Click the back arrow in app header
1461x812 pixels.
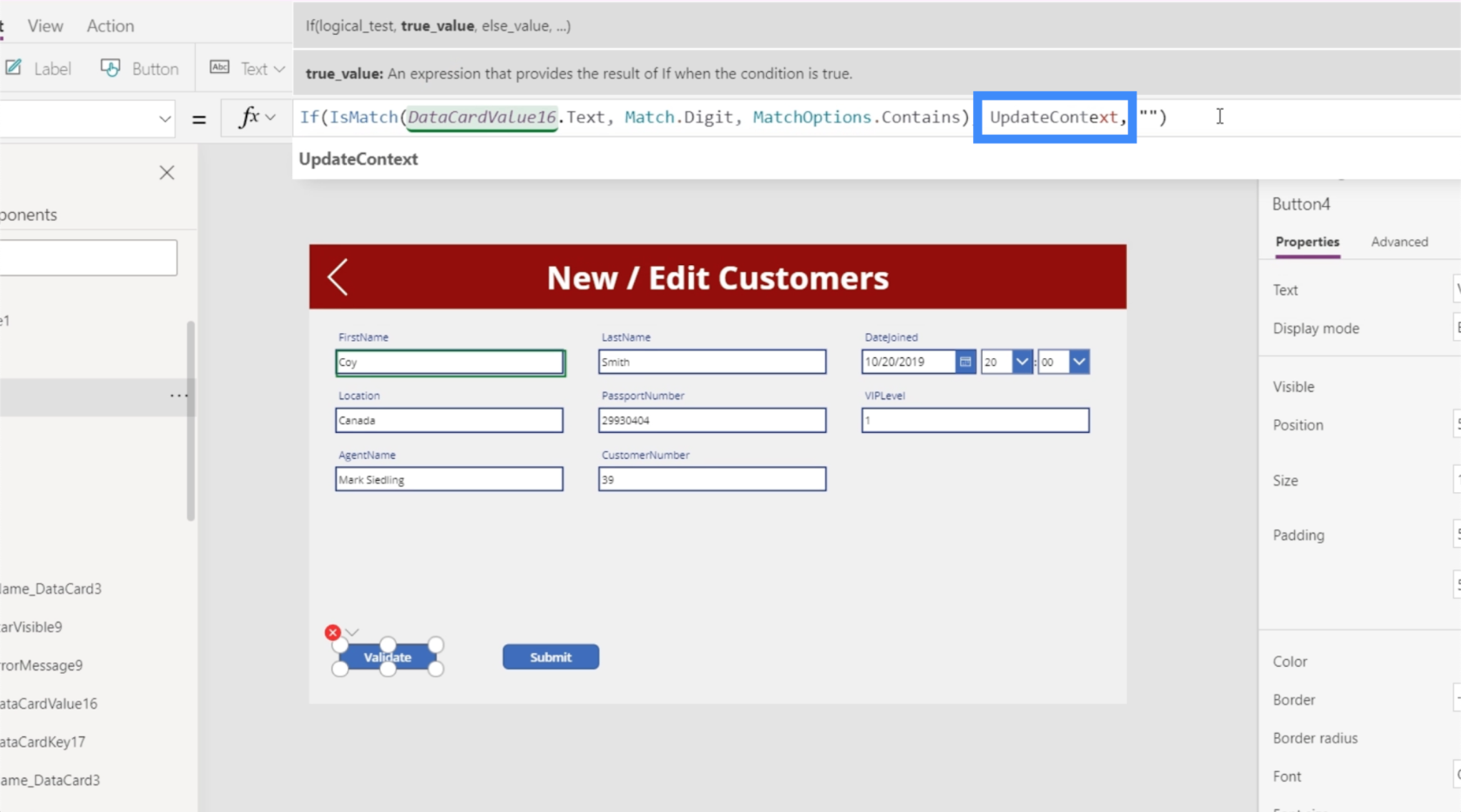338,277
